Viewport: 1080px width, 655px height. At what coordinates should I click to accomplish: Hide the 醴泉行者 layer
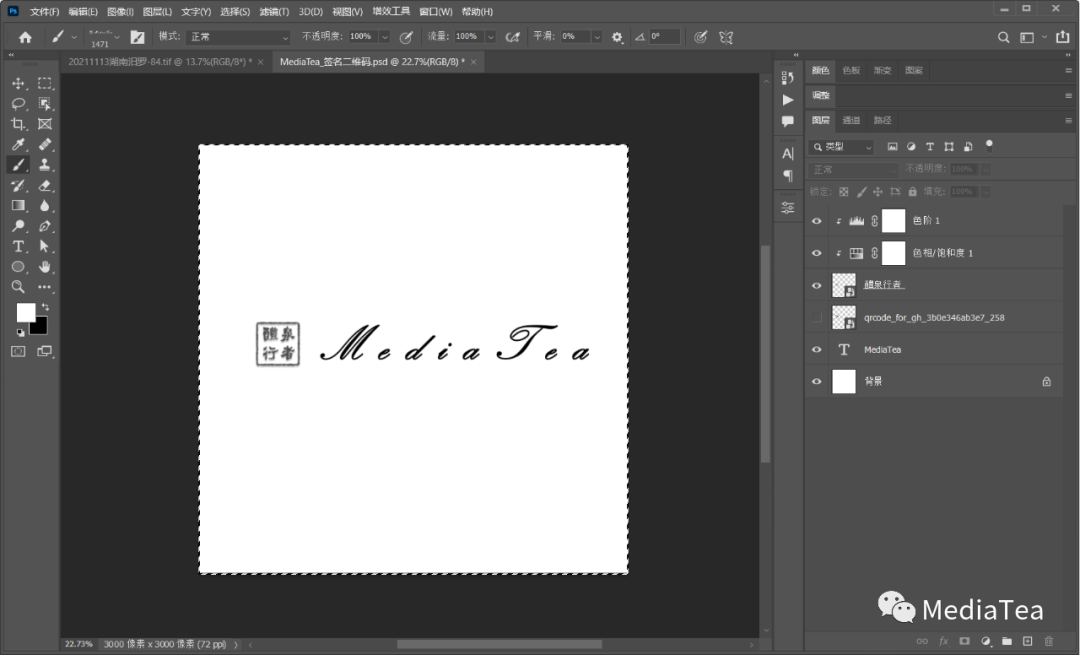pos(817,285)
